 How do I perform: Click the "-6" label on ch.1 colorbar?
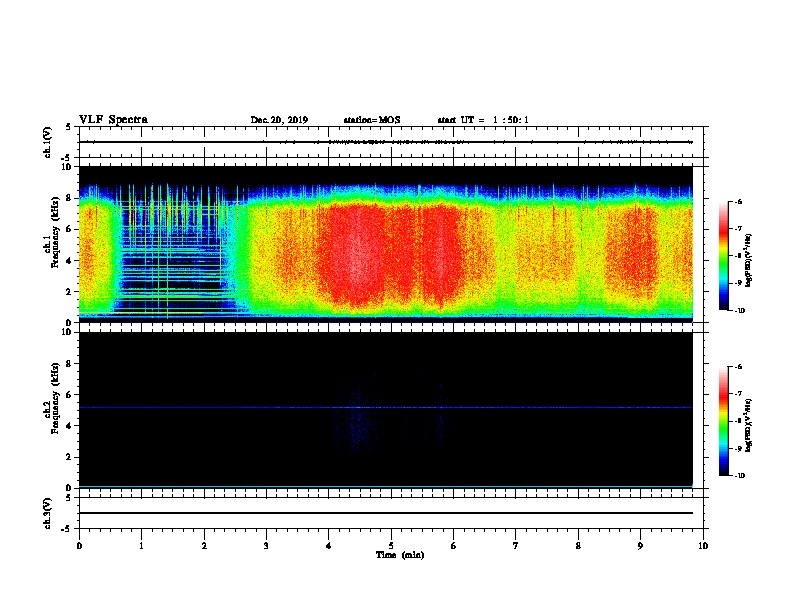click(738, 201)
